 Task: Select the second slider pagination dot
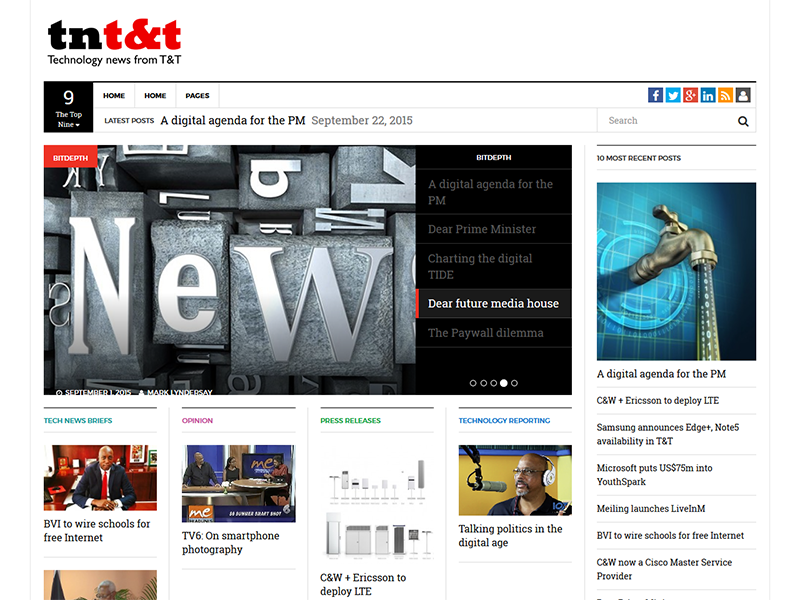point(483,383)
